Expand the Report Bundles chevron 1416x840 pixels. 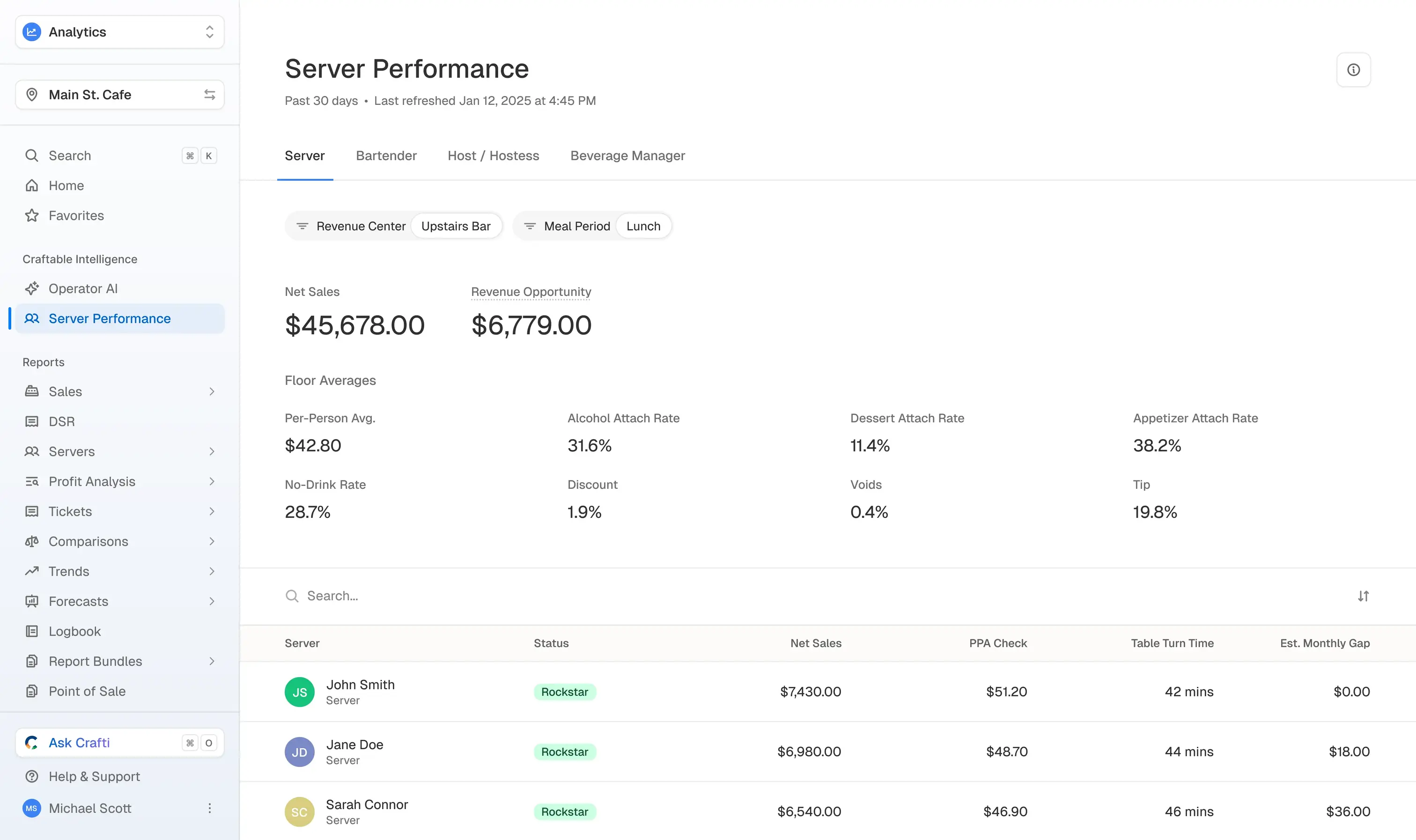pos(212,661)
